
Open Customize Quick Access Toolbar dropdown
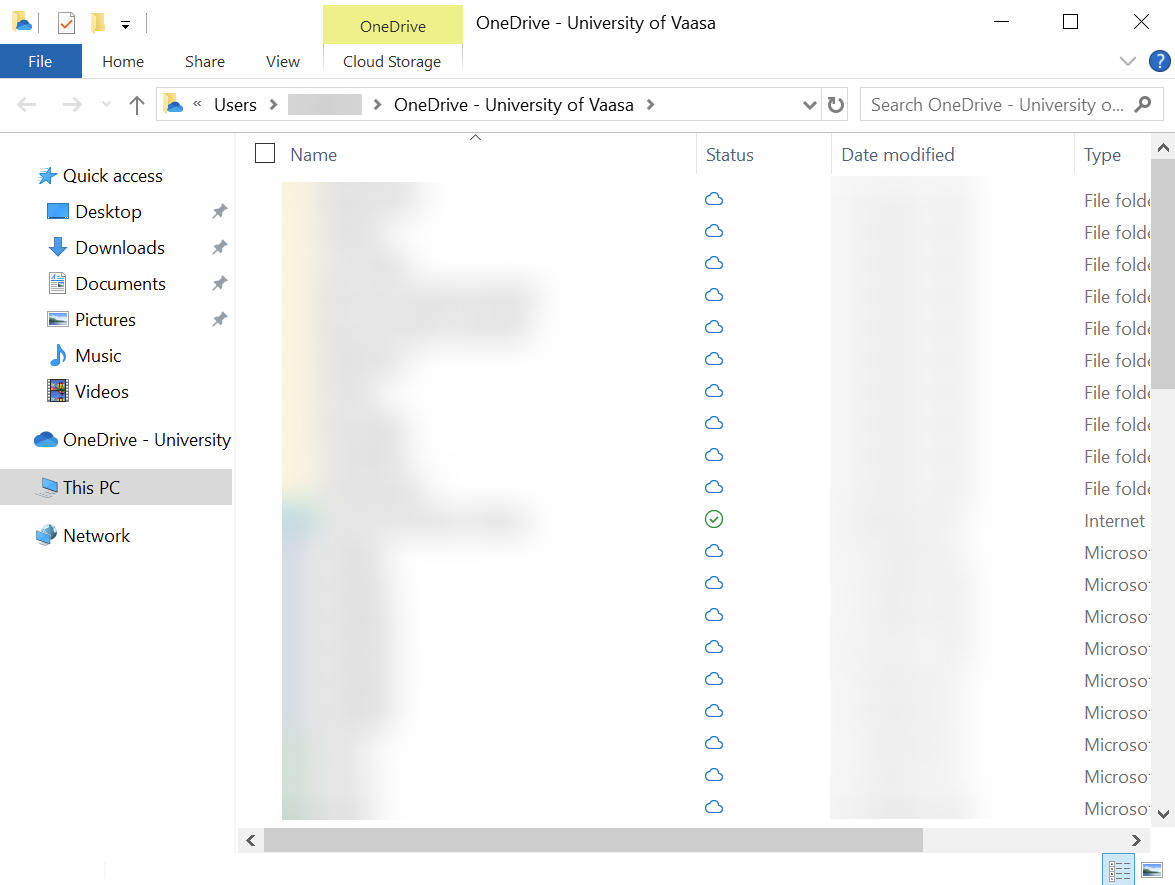[x=125, y=23]
